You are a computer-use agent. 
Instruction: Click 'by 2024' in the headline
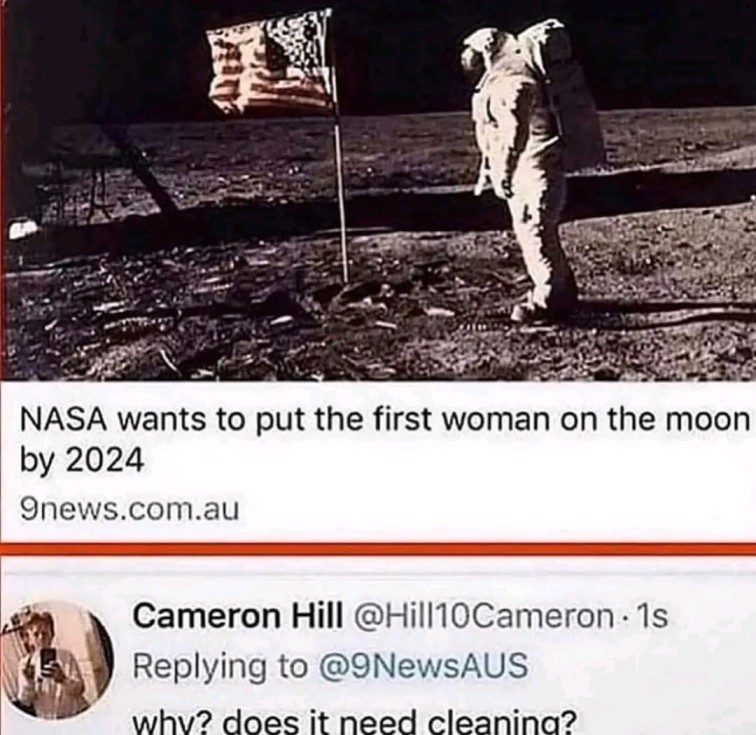tap(82, 460)
